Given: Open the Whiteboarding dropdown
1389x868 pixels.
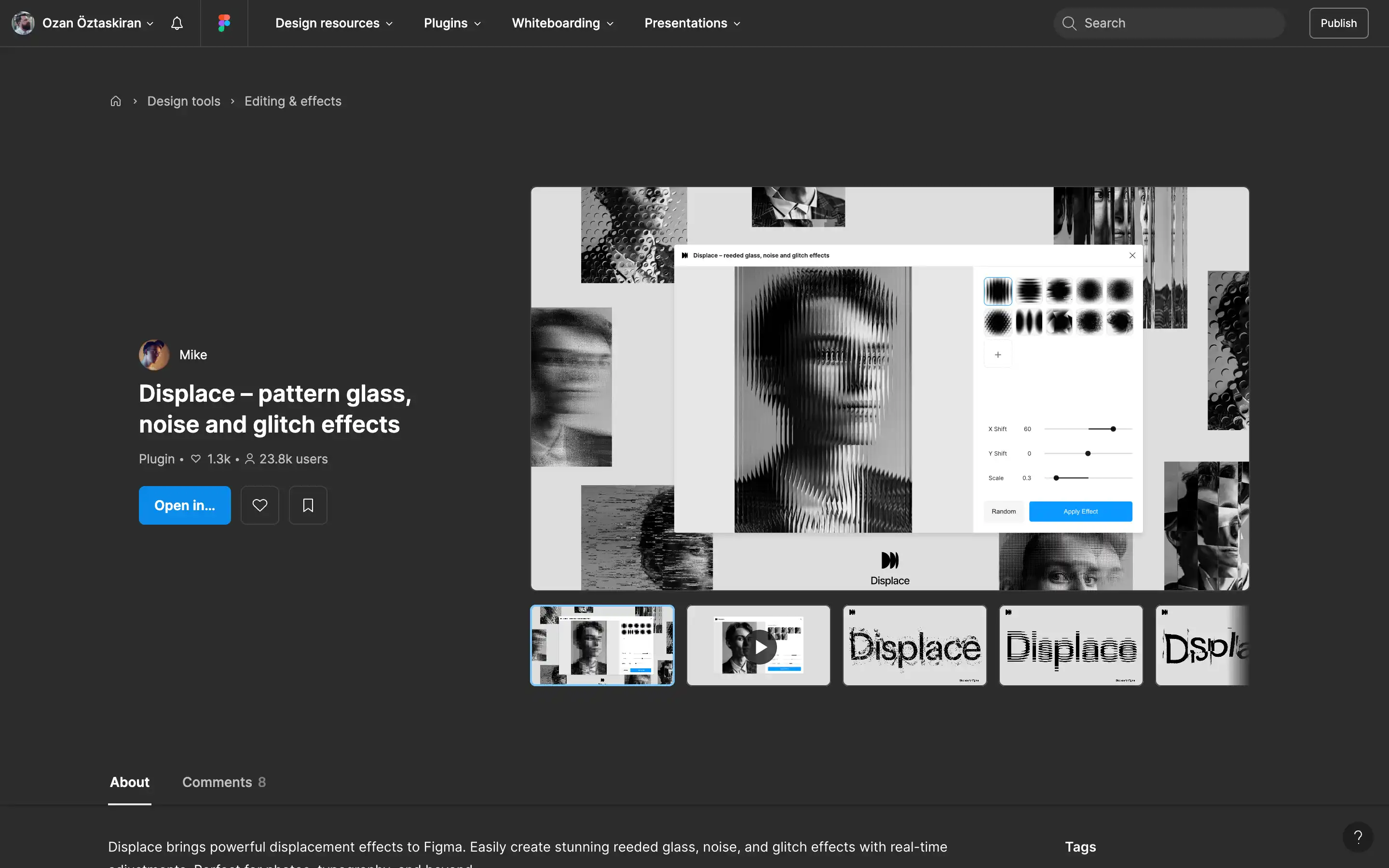Looking at the screenshot, I should 562,23.
